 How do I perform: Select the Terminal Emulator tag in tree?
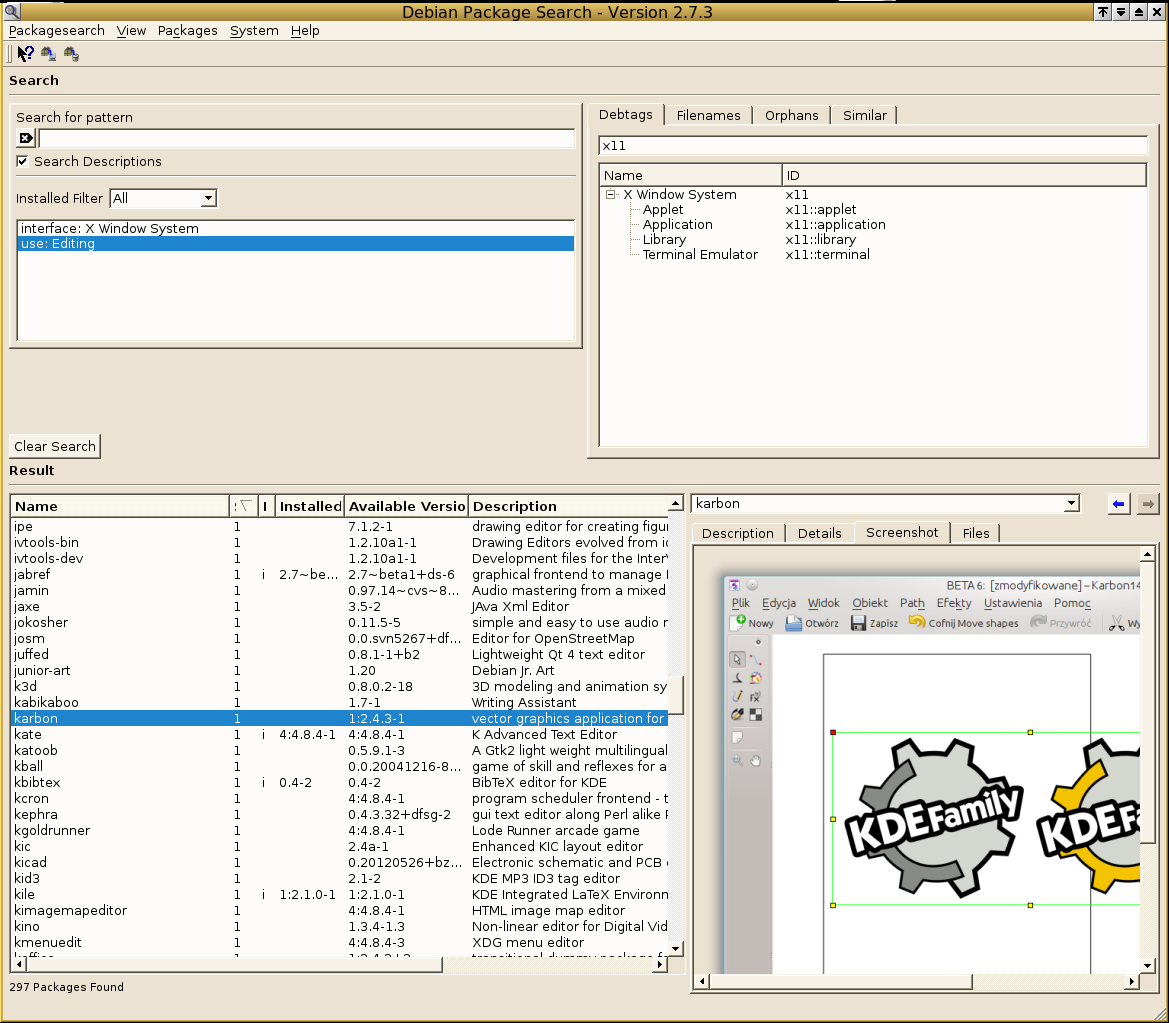[700, 254]
